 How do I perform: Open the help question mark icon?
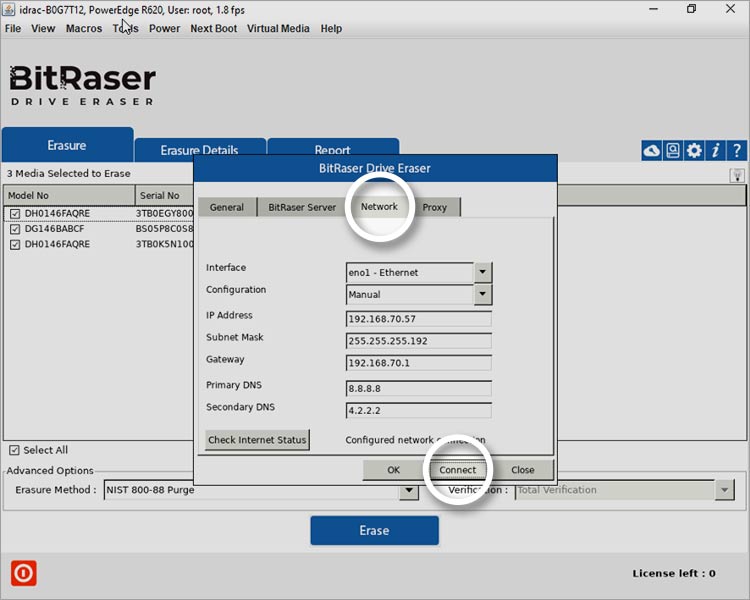[x=737, y=151]
